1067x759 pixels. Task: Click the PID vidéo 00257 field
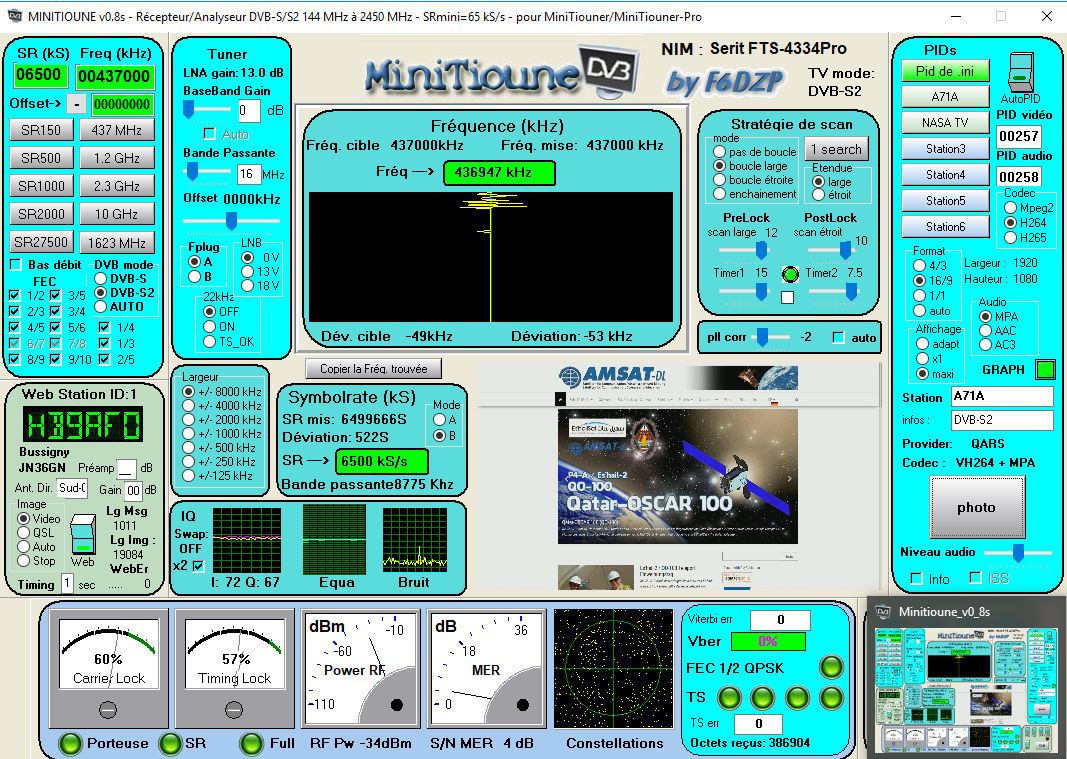pos(1019,136)
